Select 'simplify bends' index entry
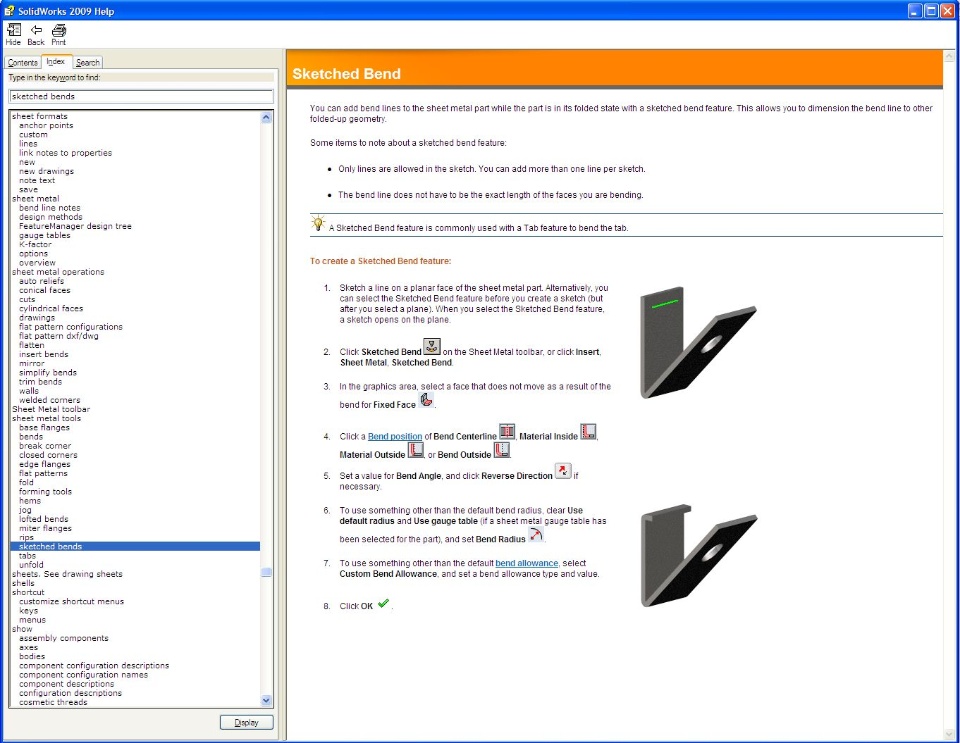Image resolution: width=960 pixels, height=743 pixels. (48, 373)
